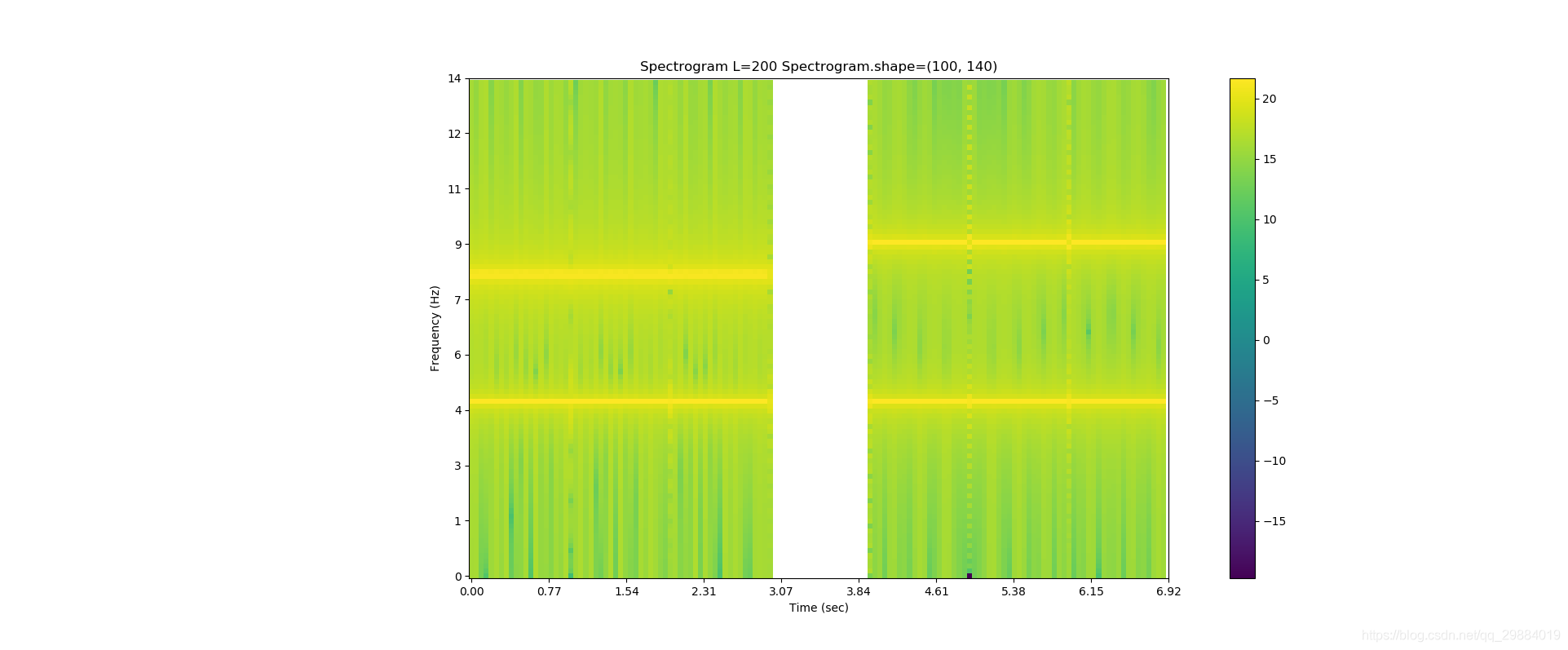
Task: Click the x-axis tick label 3.84
Action: point(859,591)
